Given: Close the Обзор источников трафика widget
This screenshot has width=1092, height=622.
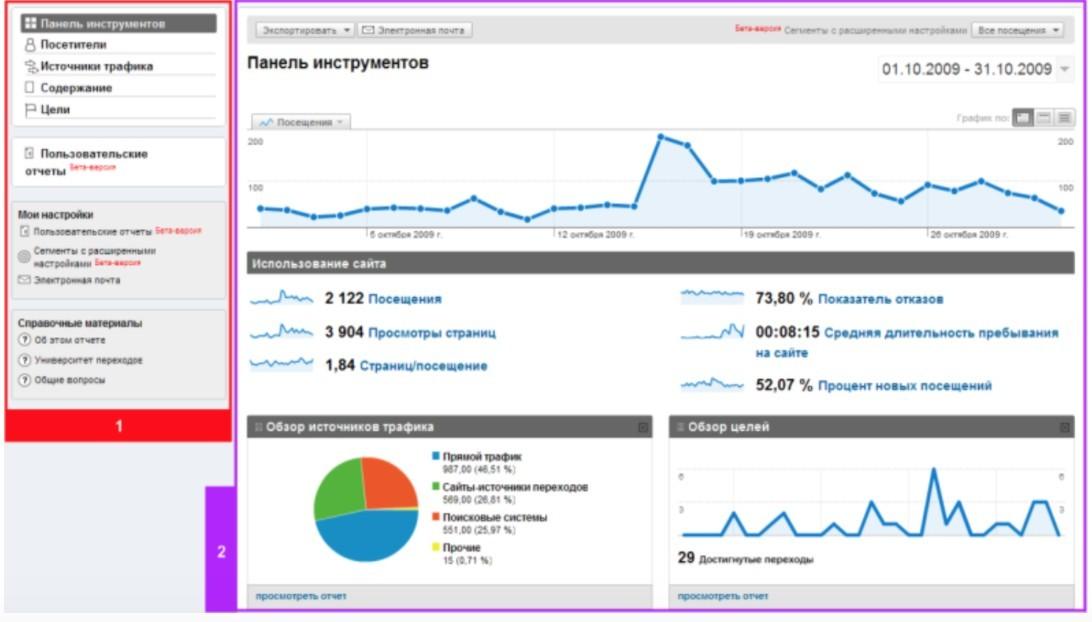Looking at the screenshot, I should tap(643, 428).
